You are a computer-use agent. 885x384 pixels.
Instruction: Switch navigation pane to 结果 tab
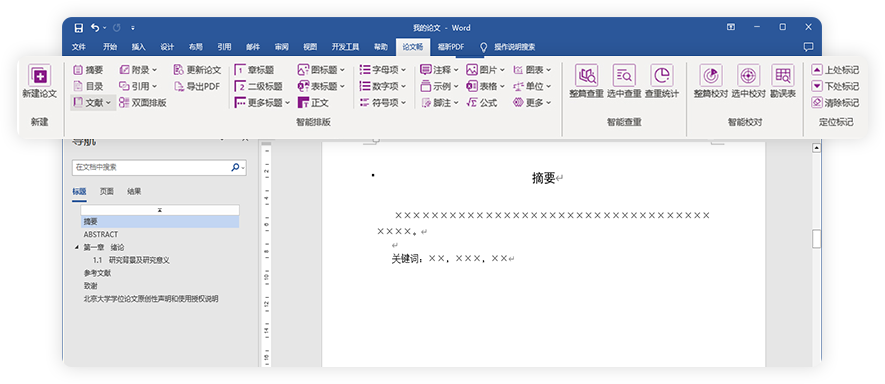(x=134, y=191)
